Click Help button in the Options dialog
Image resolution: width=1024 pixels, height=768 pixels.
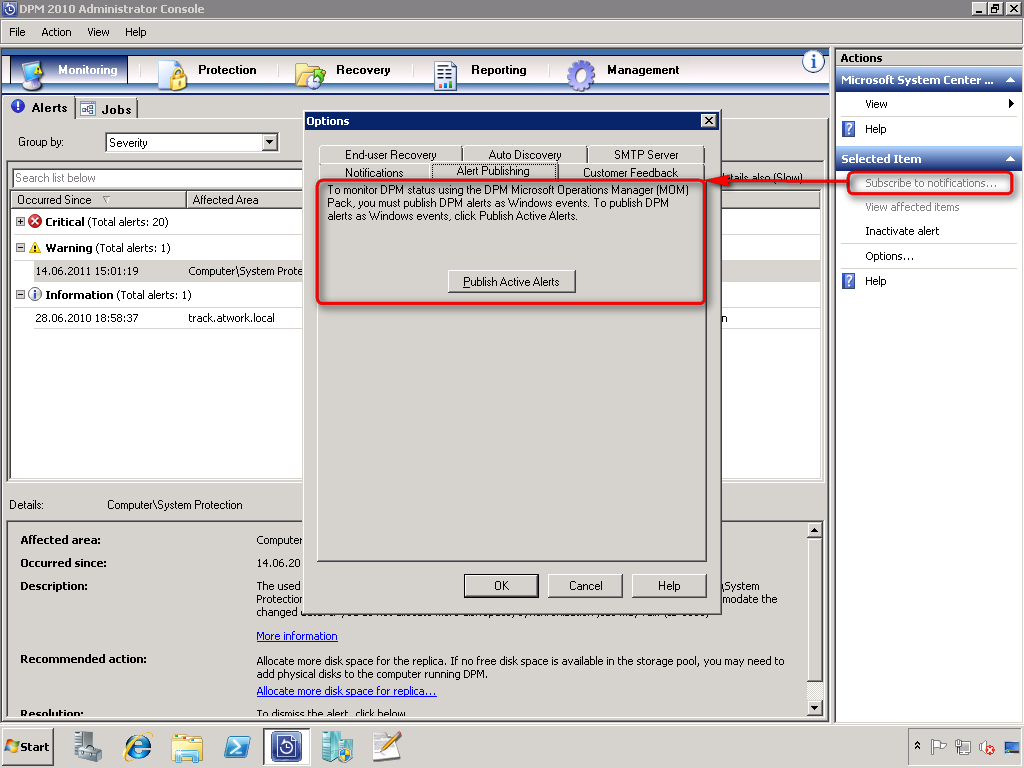coord(669,586)
